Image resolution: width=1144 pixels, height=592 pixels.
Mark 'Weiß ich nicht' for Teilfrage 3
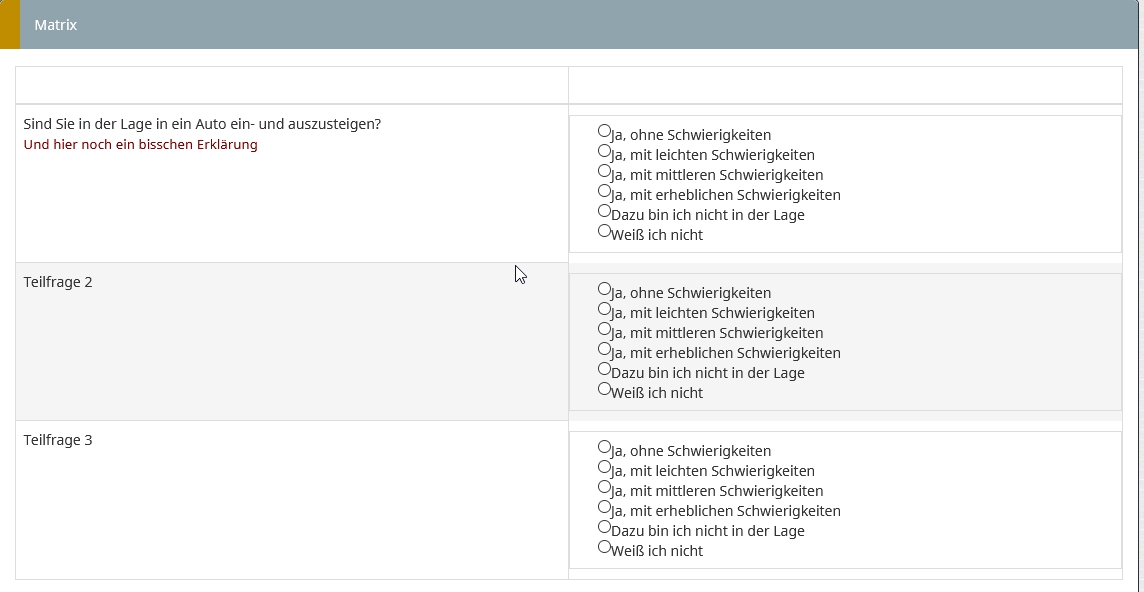[x=604, y=547]
